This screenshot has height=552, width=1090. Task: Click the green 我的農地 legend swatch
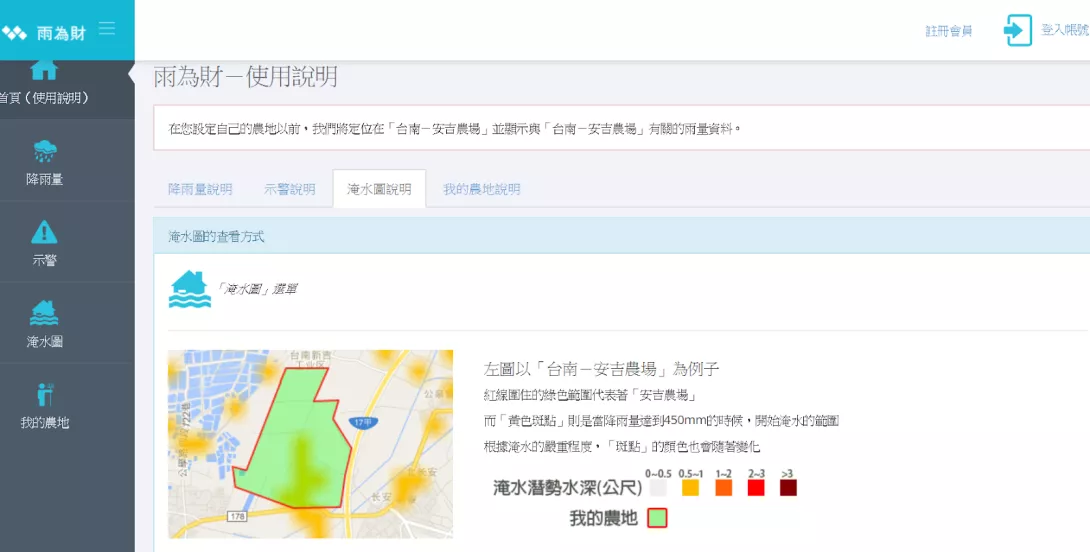tap(657, 518)
